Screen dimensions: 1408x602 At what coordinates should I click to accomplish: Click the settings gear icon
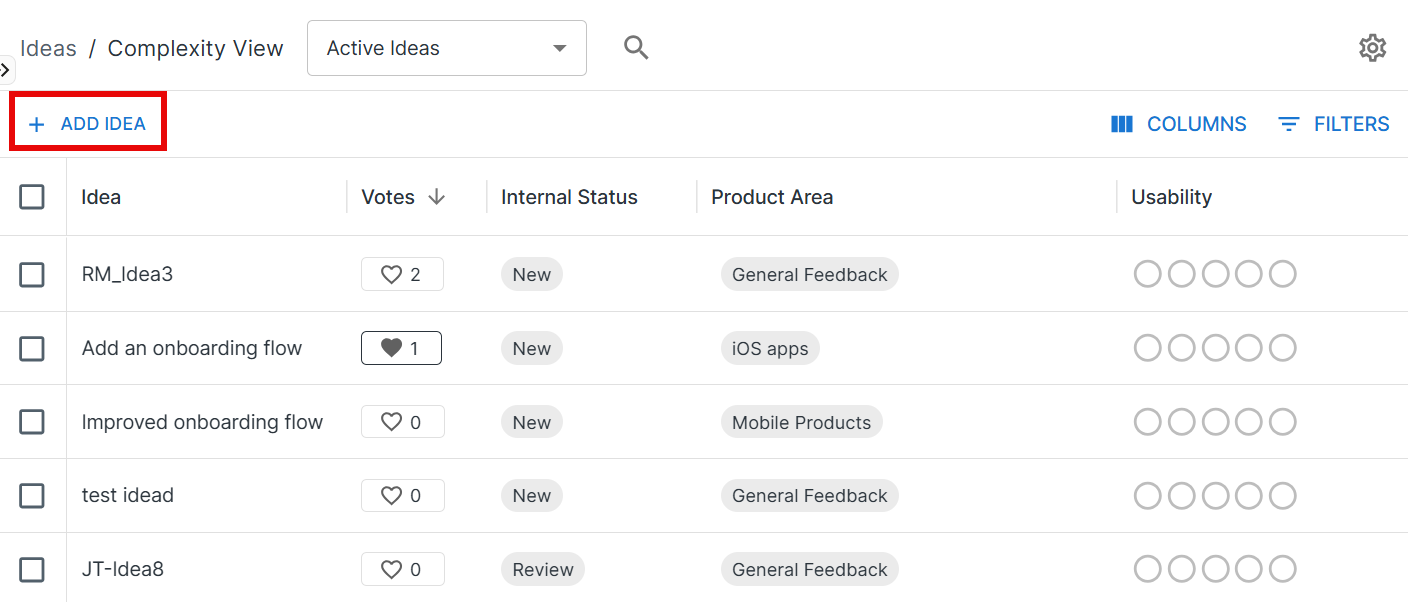(x=1373, y=47)
